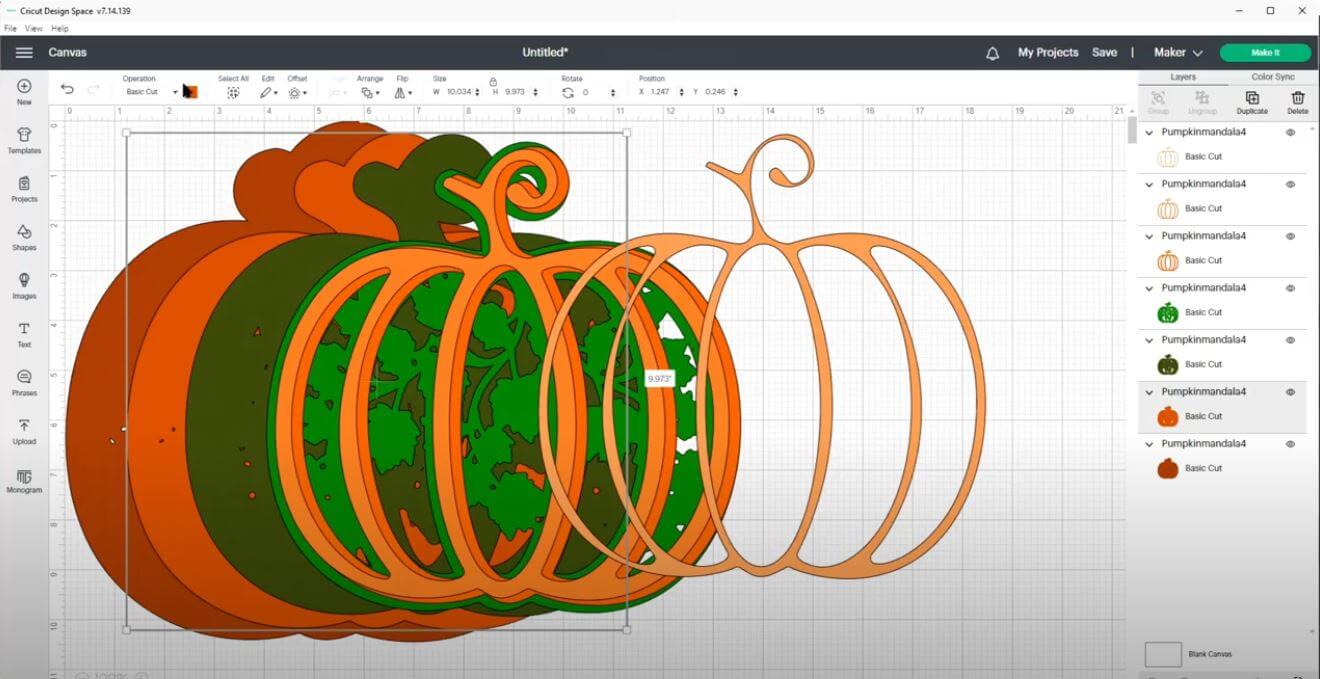The image size is (1320, 679).
Task: Click the Untitled* project title
Action: click(x=545, y=52)
